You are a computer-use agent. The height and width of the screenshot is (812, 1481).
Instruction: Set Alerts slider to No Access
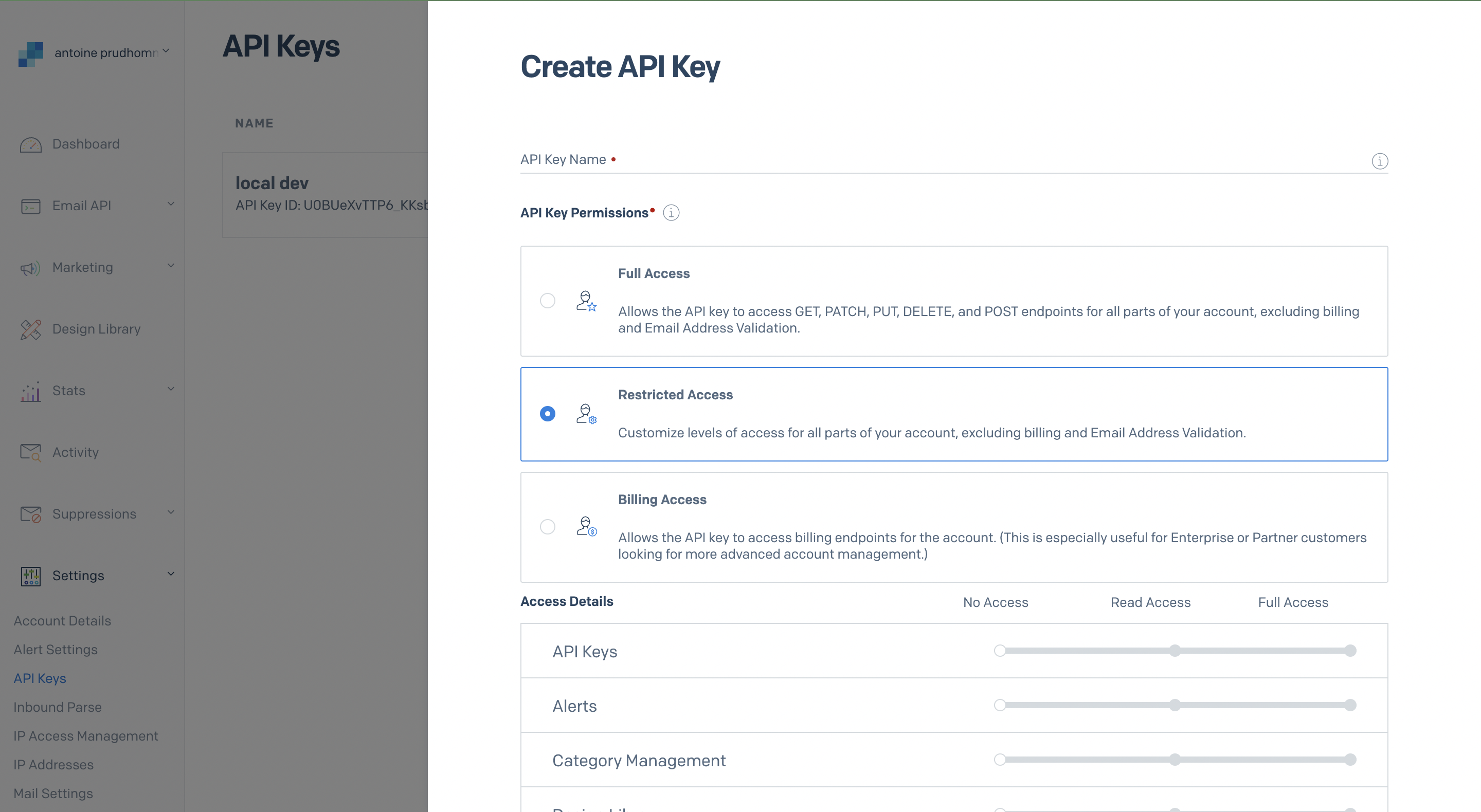coord(1000,705)
